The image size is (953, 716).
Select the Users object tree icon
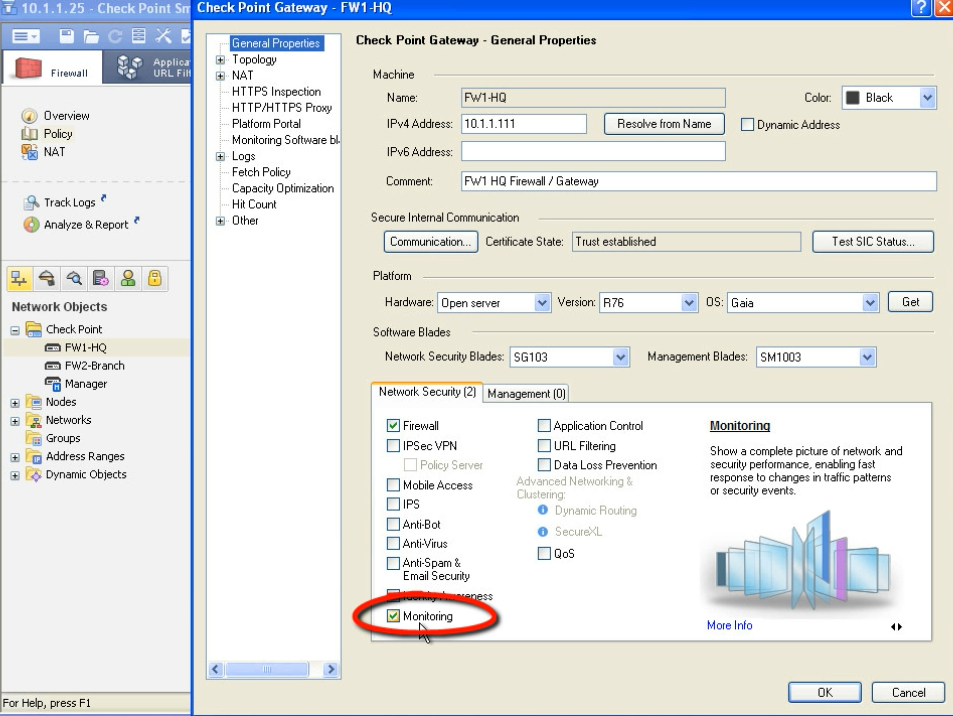pos(128,278)
